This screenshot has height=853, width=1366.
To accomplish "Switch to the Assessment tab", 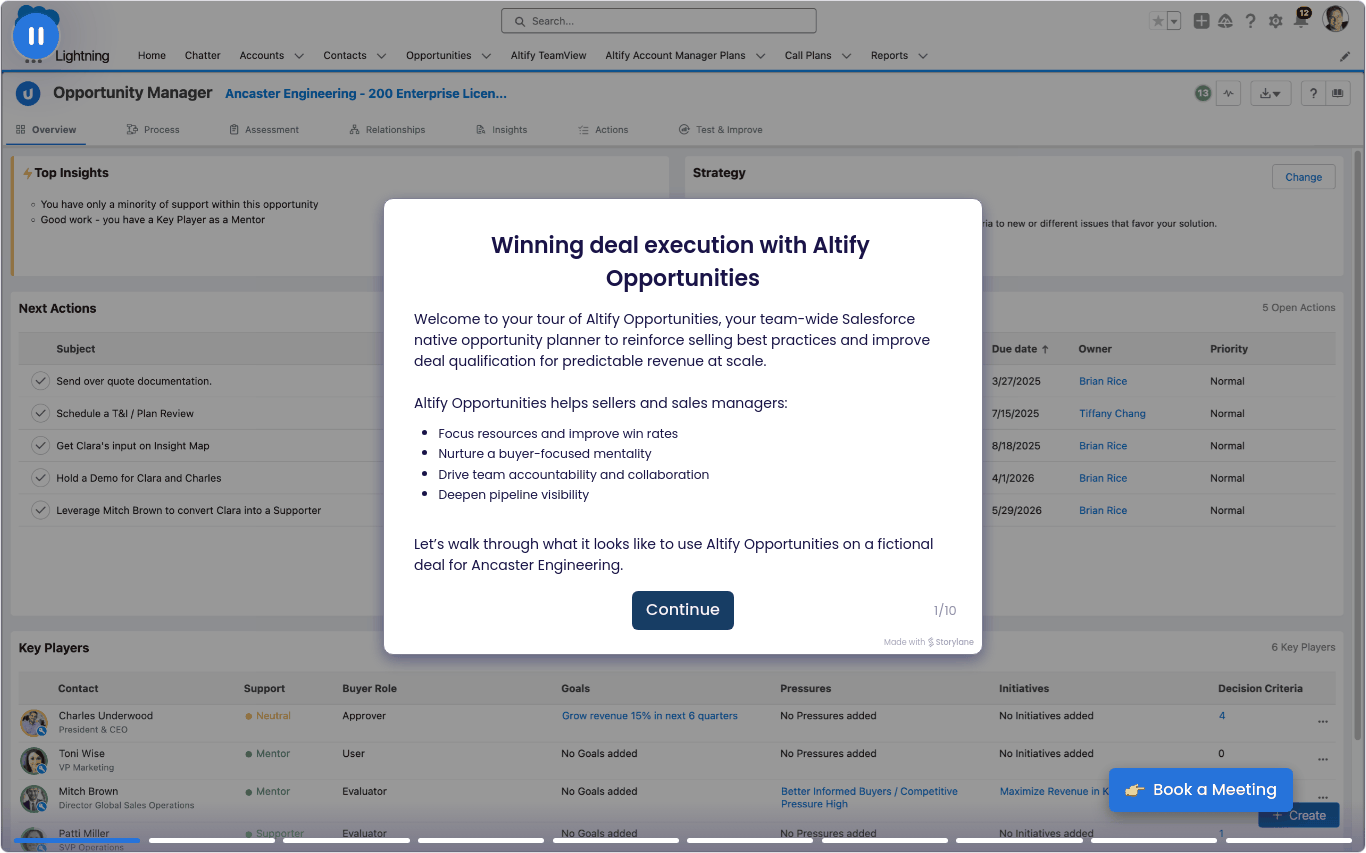I will point(264,130).
